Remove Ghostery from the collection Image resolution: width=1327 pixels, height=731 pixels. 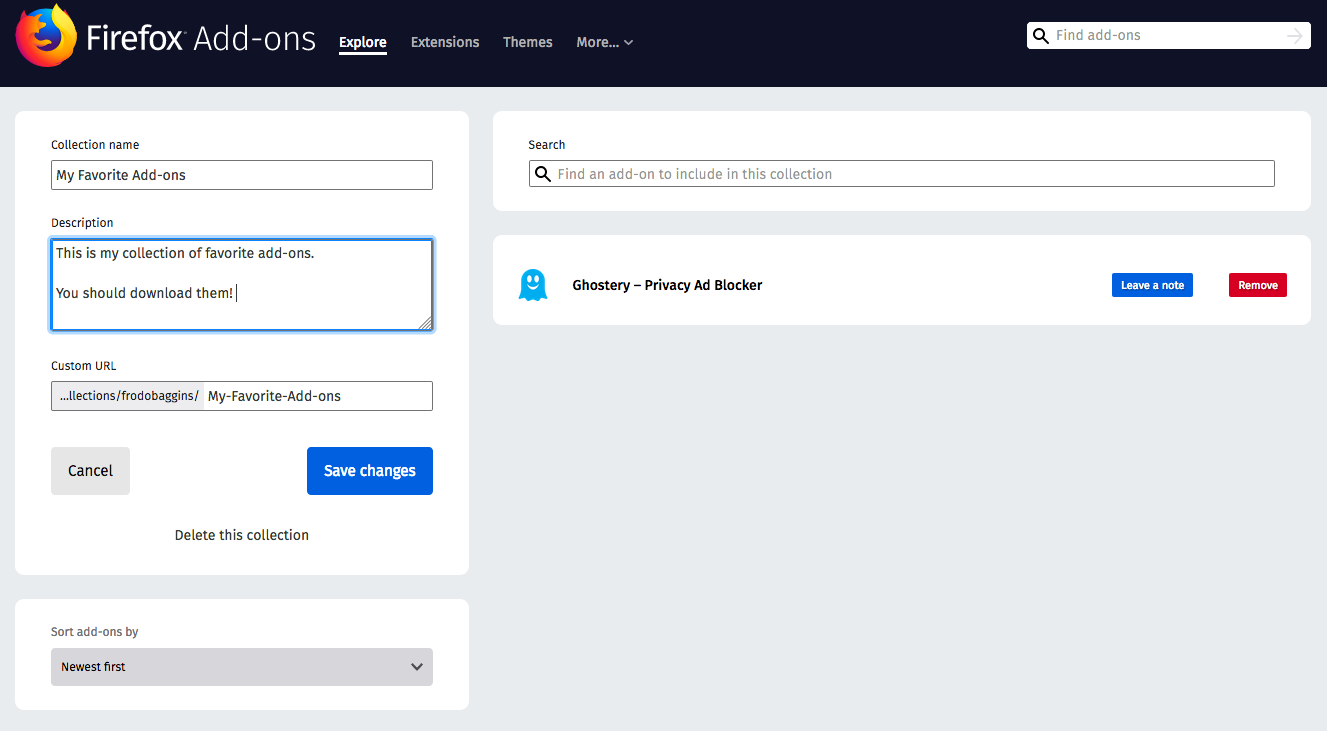pyautogui.click(x=1258, y=285)
